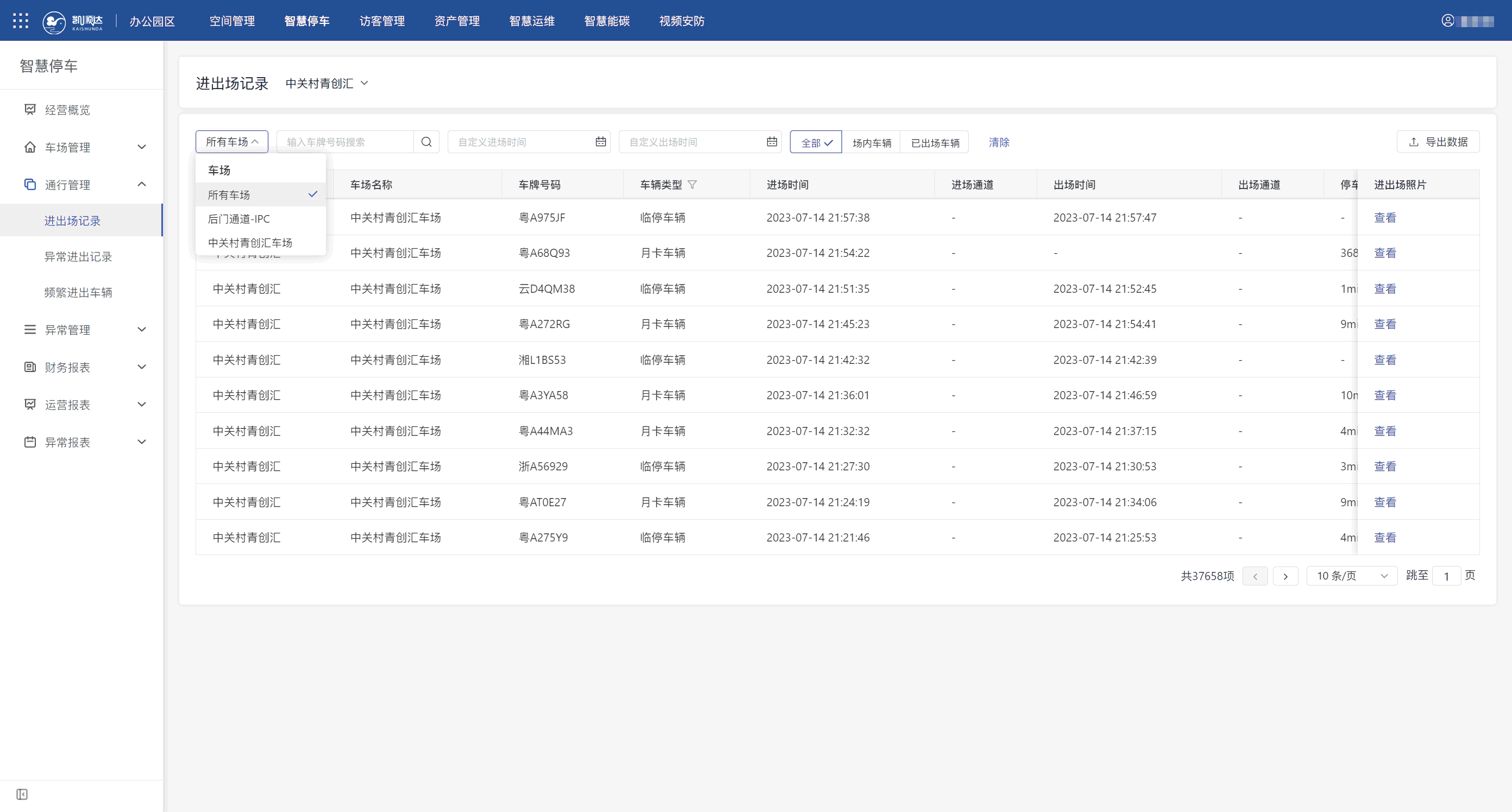Click the vehicle type filter funnel icon
The height and width of the screenshot is (812, 1512).
(x=692, y=185)
